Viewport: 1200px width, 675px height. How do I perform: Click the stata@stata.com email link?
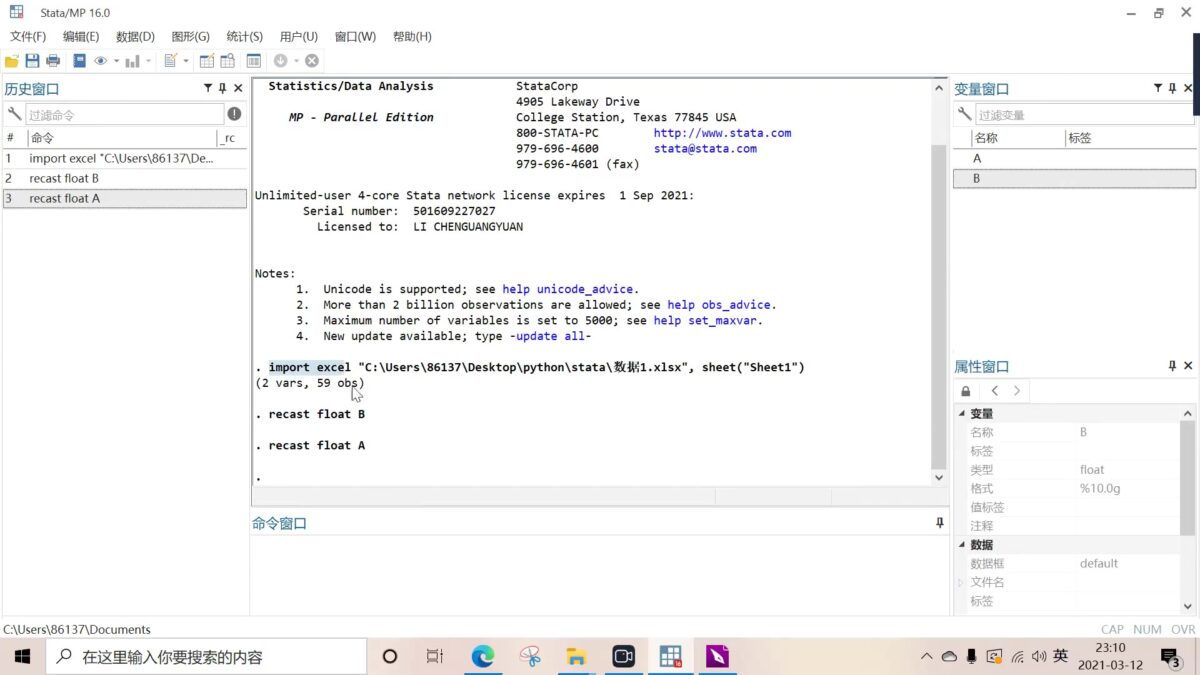705,148
